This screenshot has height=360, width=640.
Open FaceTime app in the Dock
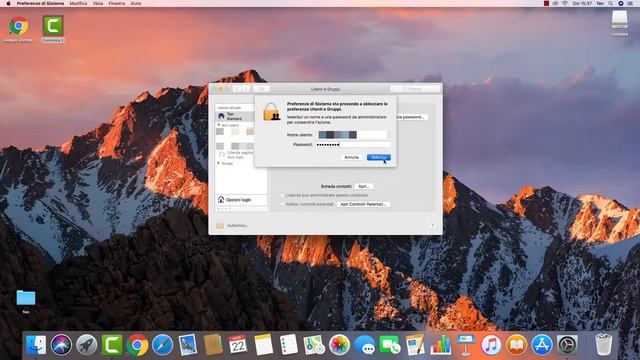coord(390,345)
